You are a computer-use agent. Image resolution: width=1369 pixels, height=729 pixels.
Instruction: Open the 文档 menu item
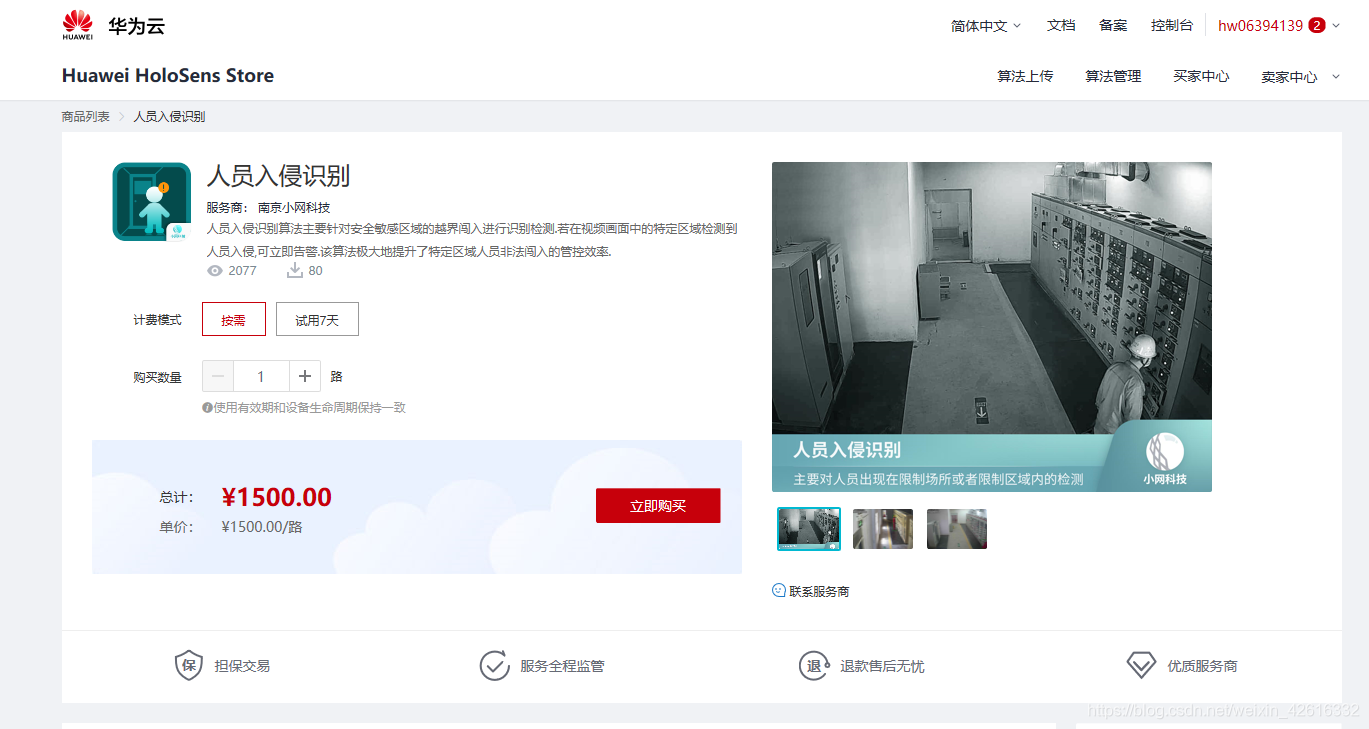(x=1061, y=25)
